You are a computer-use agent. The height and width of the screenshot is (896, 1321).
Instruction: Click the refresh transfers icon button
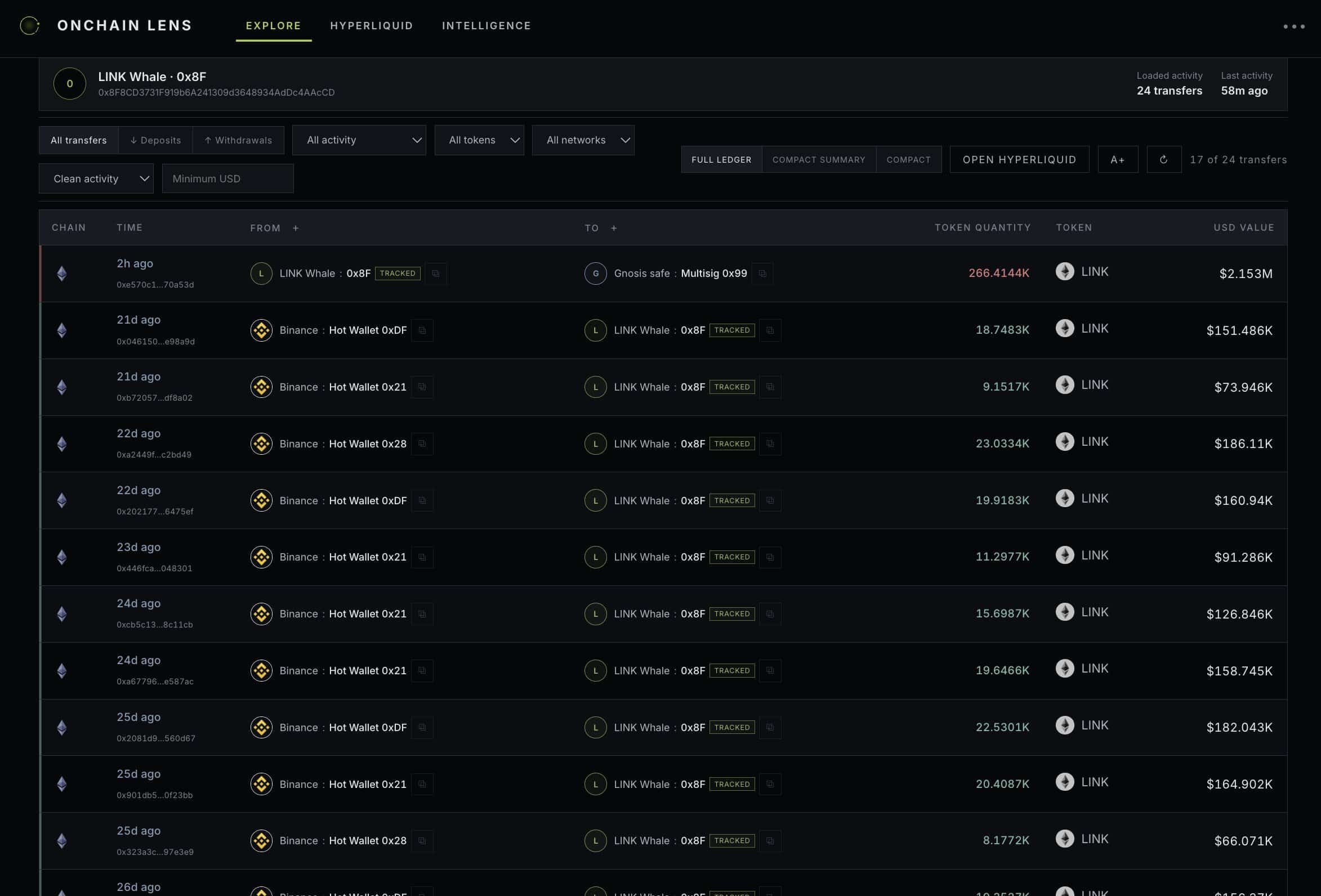tap(1163, 160)
